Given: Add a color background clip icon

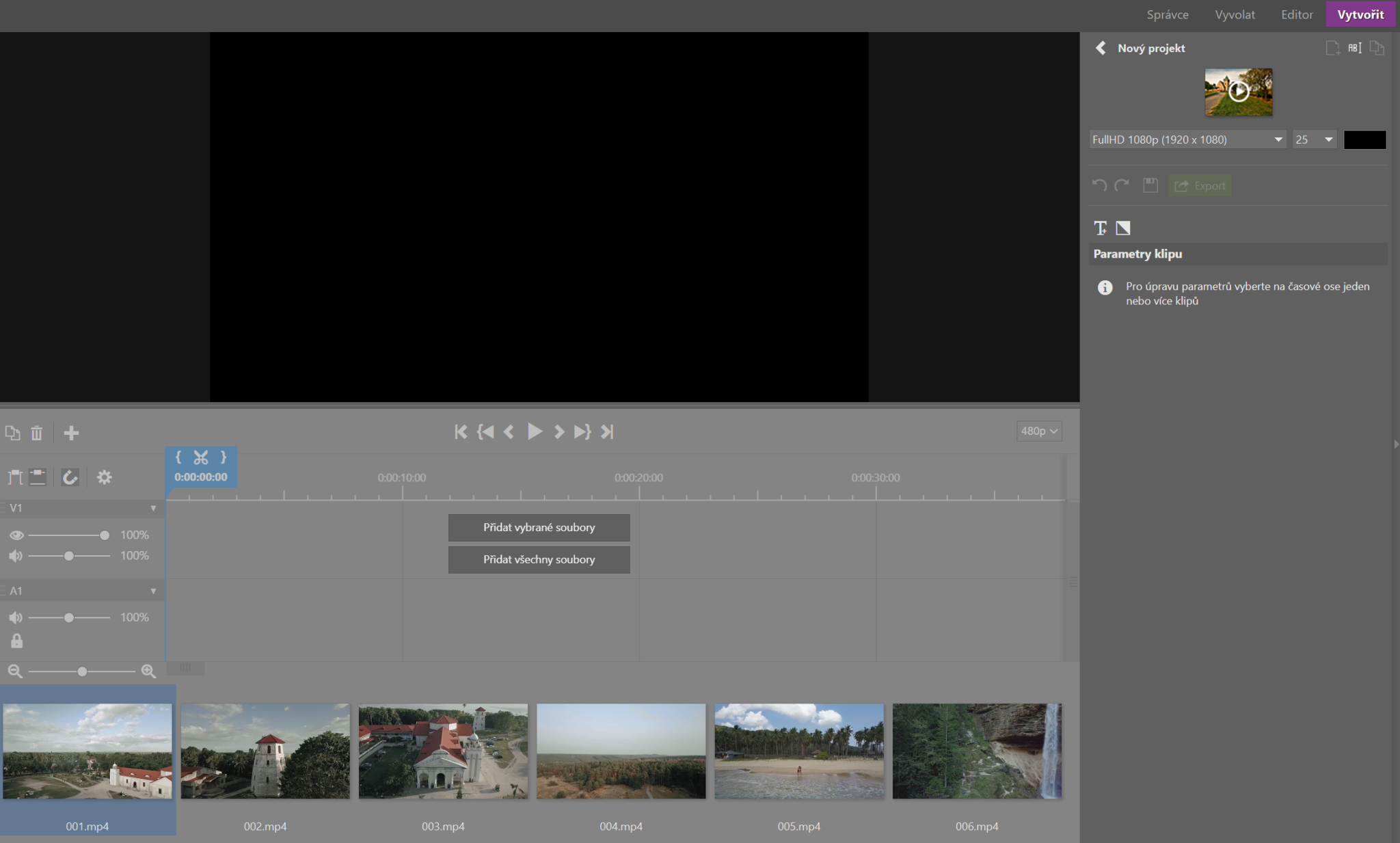Looking at the screenshot, I should pos(1123,228).
